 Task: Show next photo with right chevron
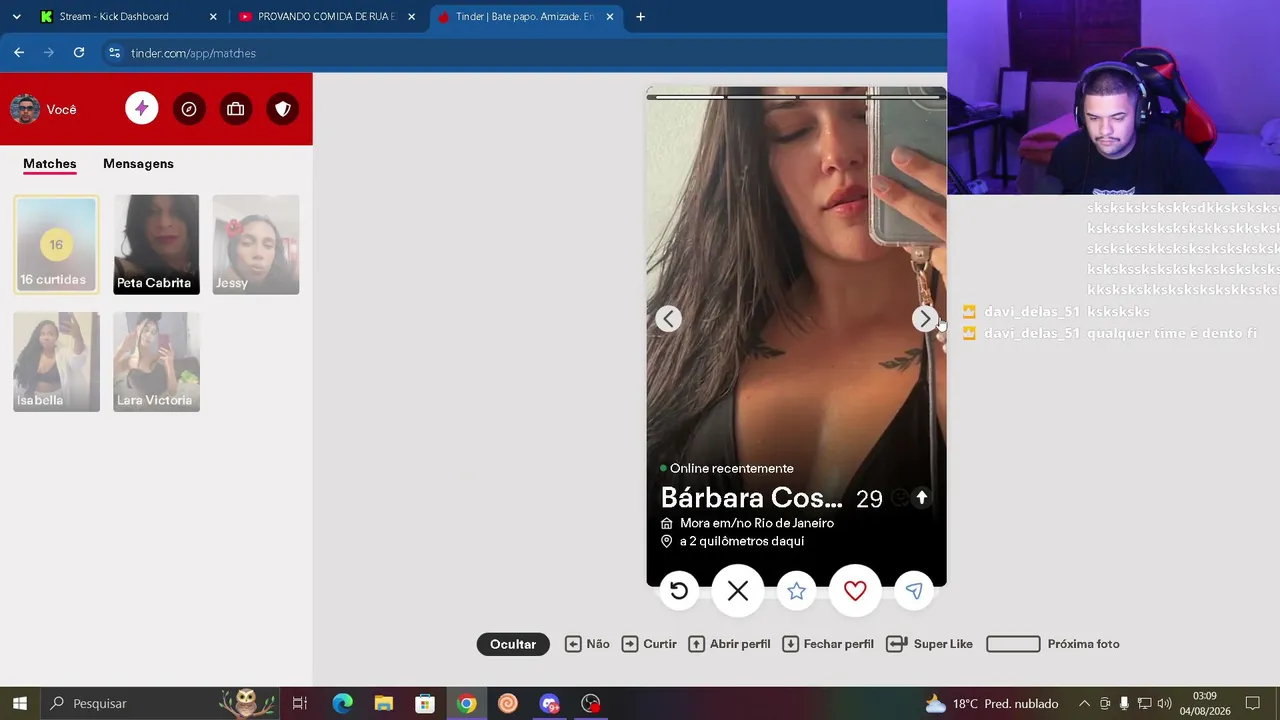pyautogui.click(x=925, y=319)
